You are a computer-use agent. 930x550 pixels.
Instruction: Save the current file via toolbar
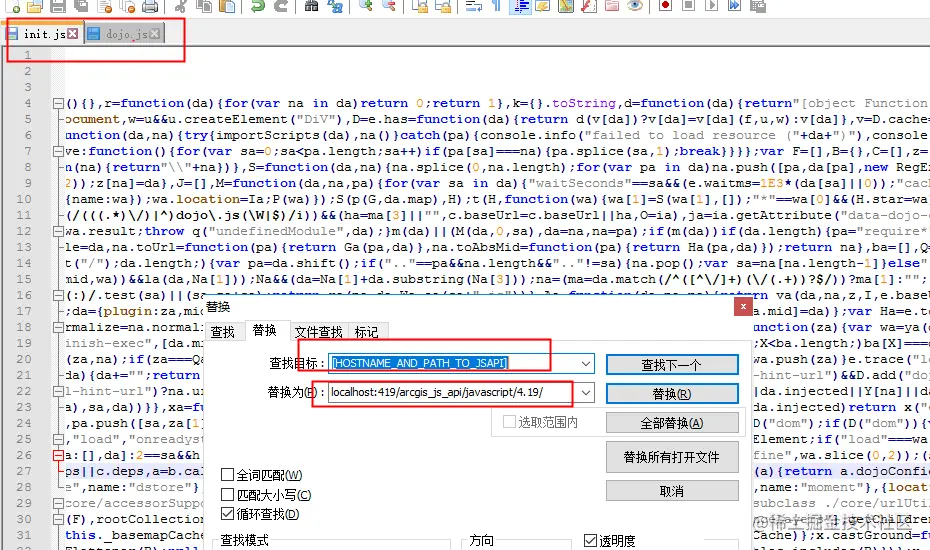pos(58,6)
